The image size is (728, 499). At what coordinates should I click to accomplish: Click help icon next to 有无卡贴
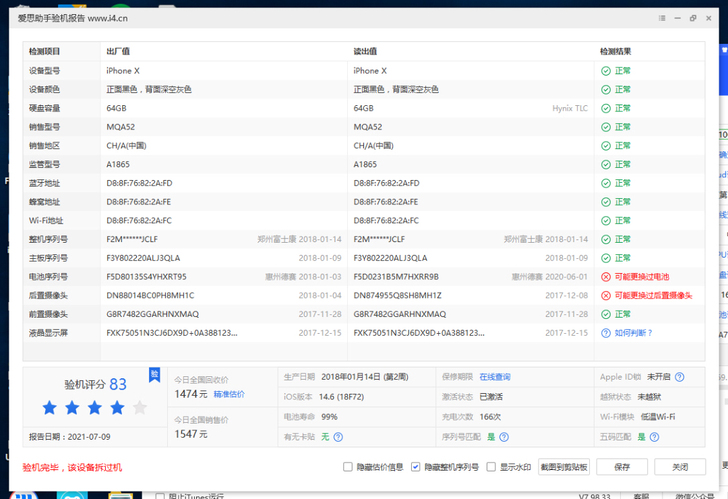click(x=338, y=437)
